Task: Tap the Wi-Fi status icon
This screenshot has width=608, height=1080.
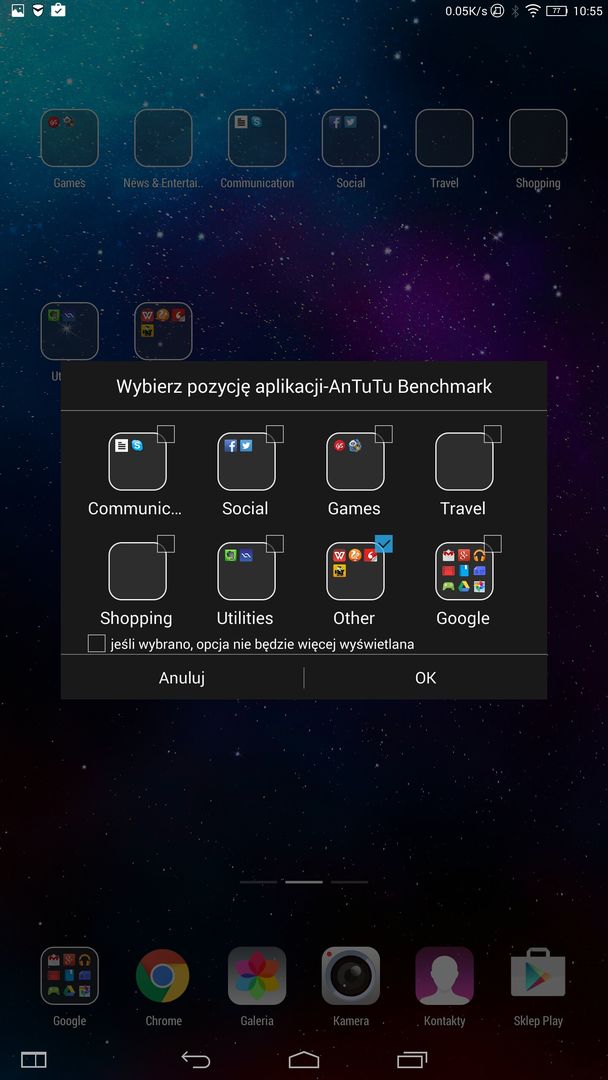Action: pos(532,10)
